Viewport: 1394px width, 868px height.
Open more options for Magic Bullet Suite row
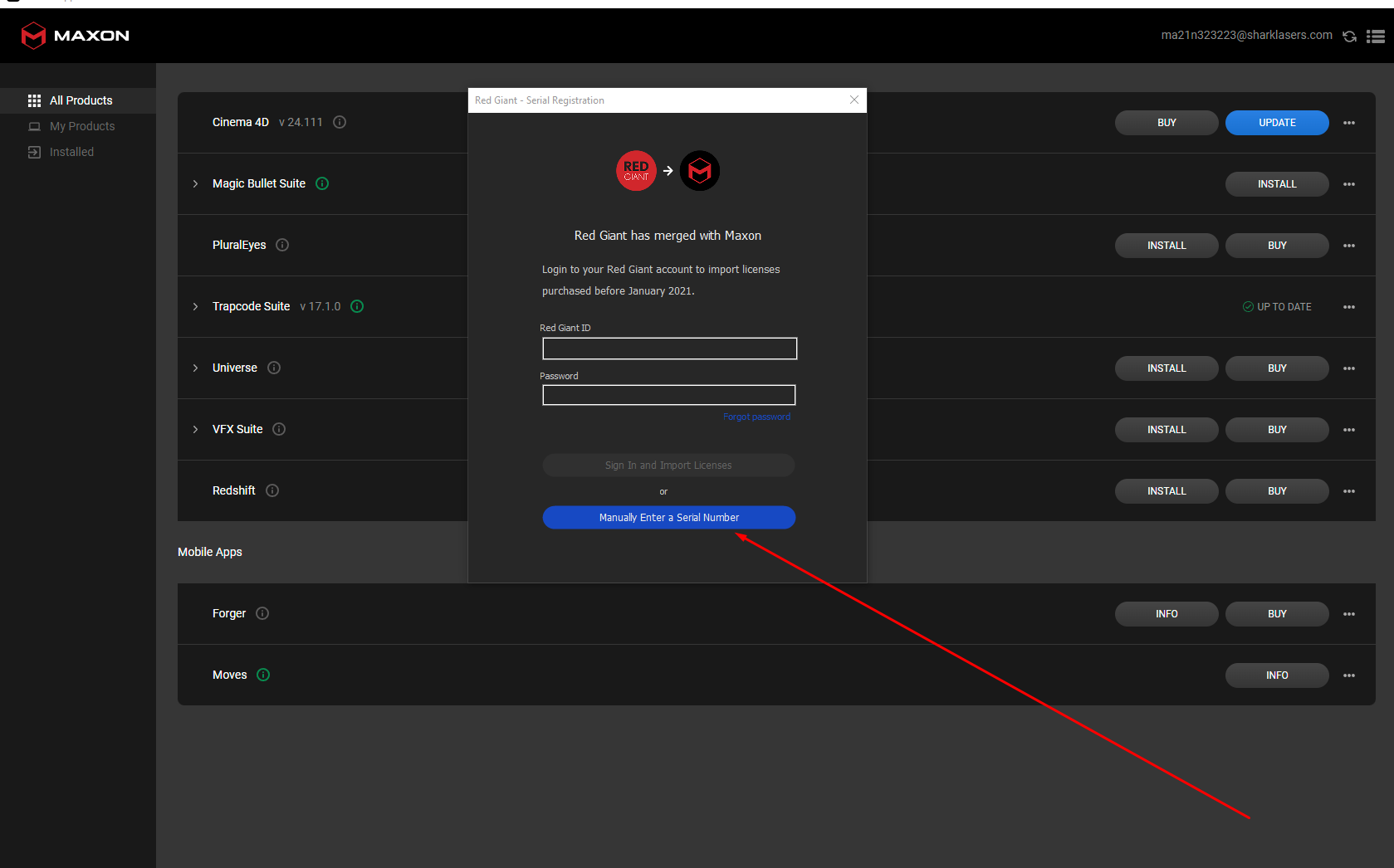tap(1349, 184)
